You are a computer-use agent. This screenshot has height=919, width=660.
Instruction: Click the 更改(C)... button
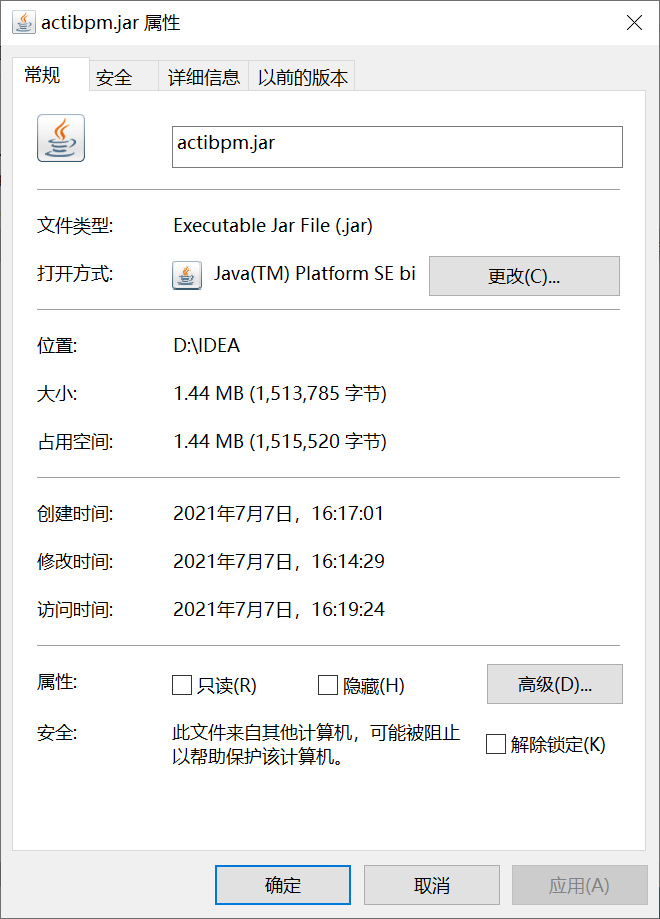pyautogui.click(x=524, y=277)
